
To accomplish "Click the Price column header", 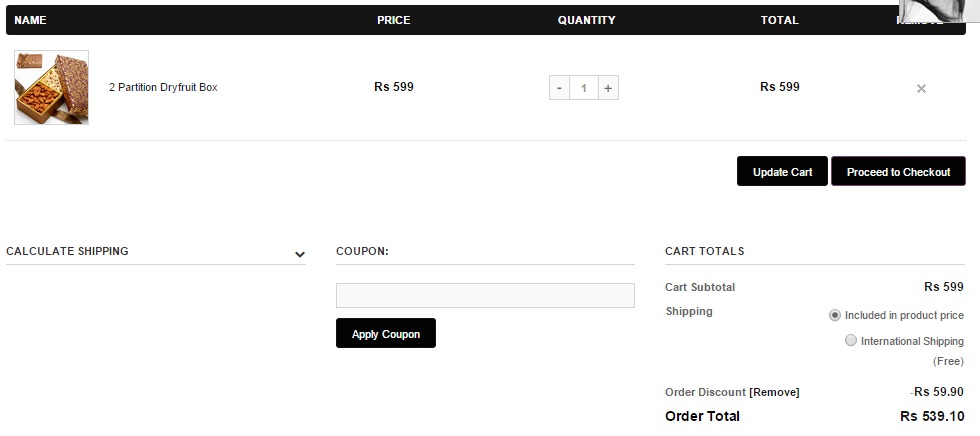I will click(x=393, y=20).
